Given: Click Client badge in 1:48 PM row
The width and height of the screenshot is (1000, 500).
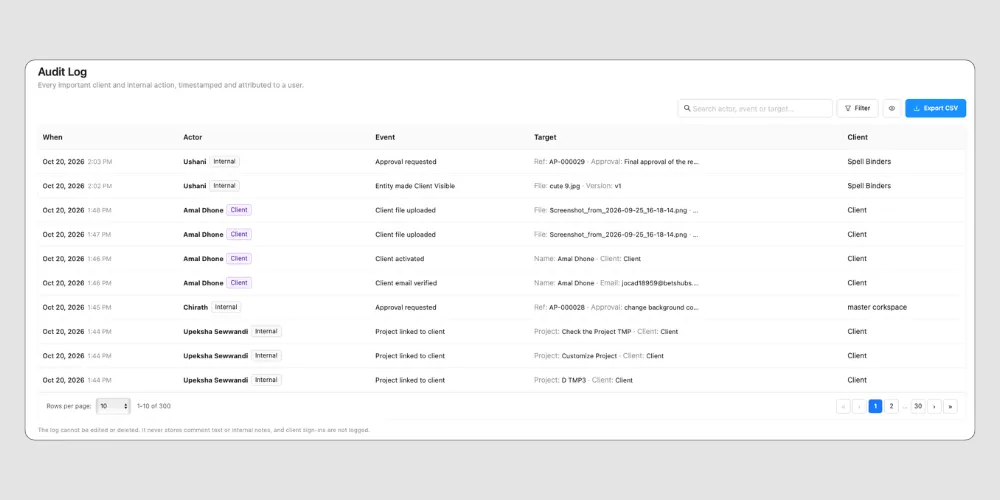Looking at the screenshot, I should (x=239, y=210).
